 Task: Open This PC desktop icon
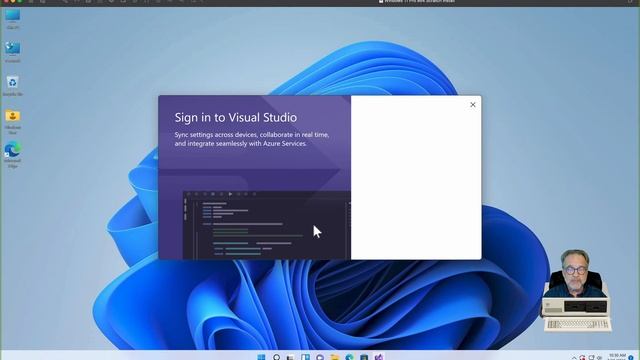tap(13, 19)
